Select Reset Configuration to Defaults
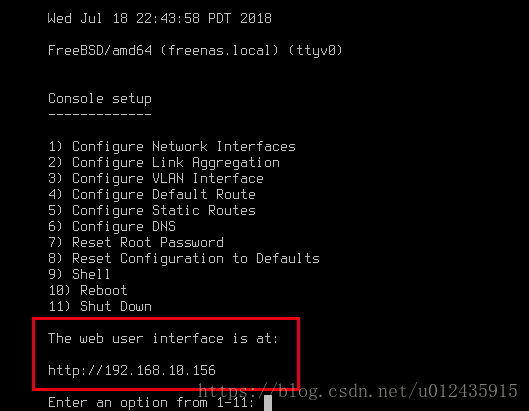The image size is (529, 411). pyautogui.click(x=184, y=259)
